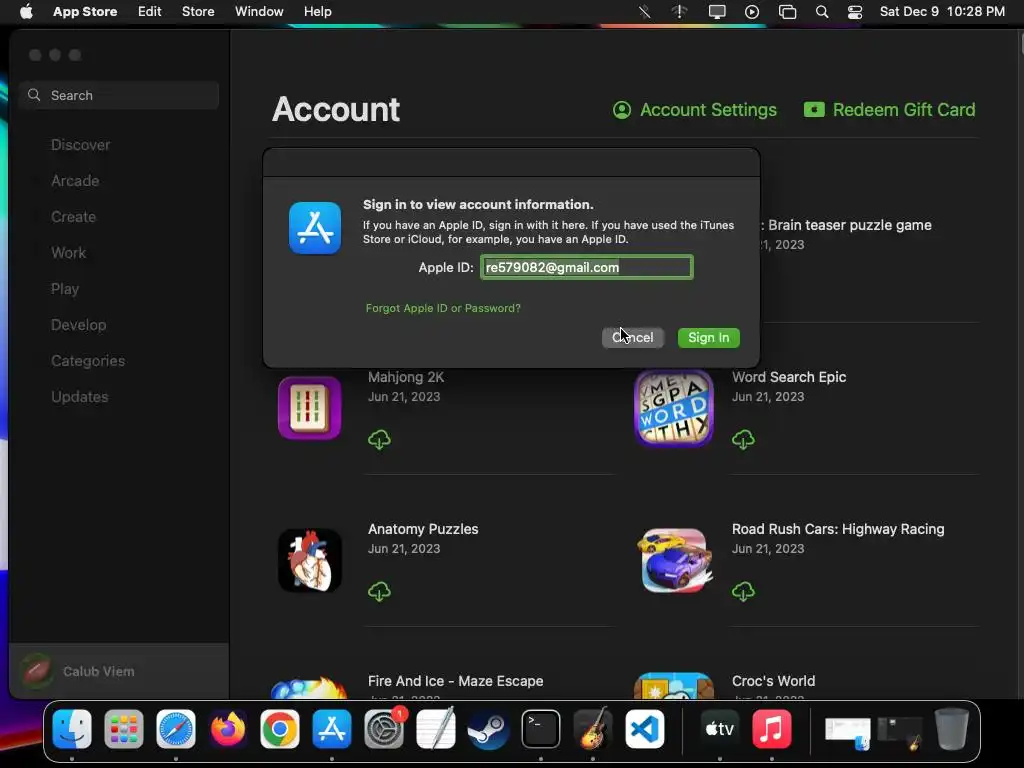The height and width of the screenshot is (768, 1024).
Task: Download Word Search Epic via cloud icon
Action: tap(743, 440)
